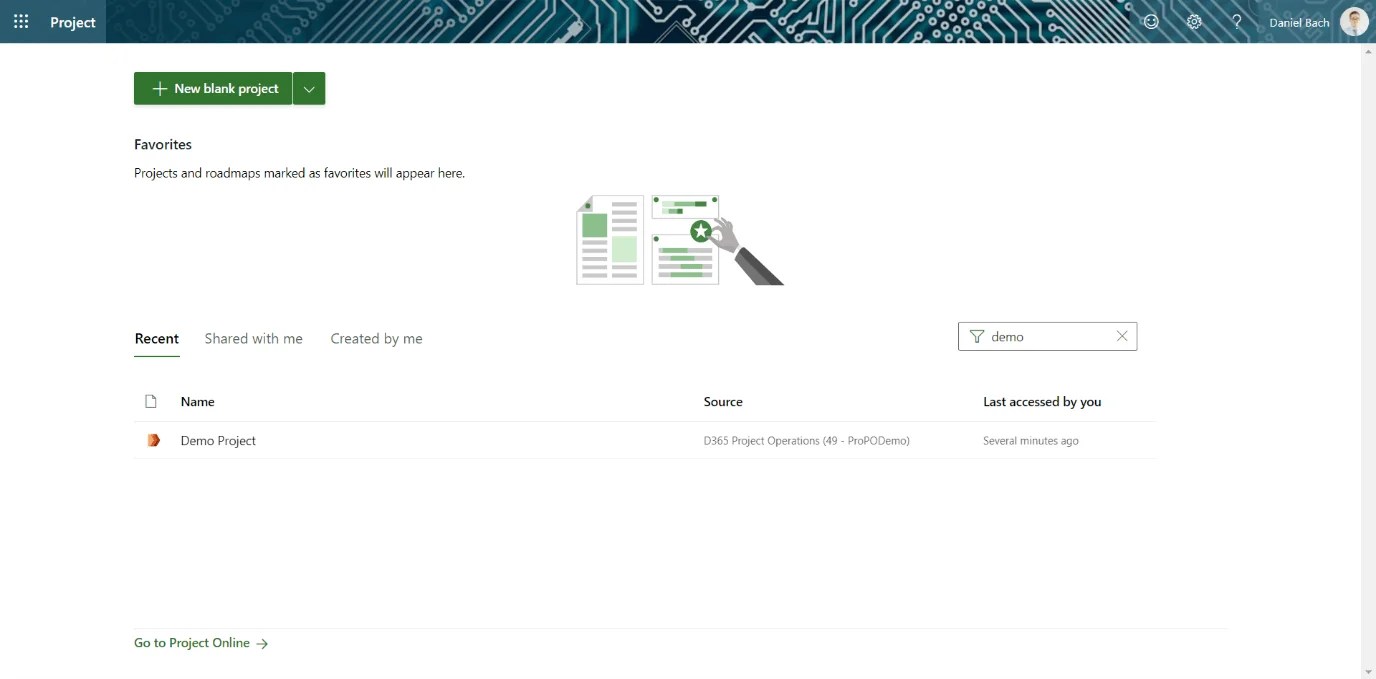Switch to the Created by me tab
The height and width of the screenshot is (679, 1376).
coord(376,339)
